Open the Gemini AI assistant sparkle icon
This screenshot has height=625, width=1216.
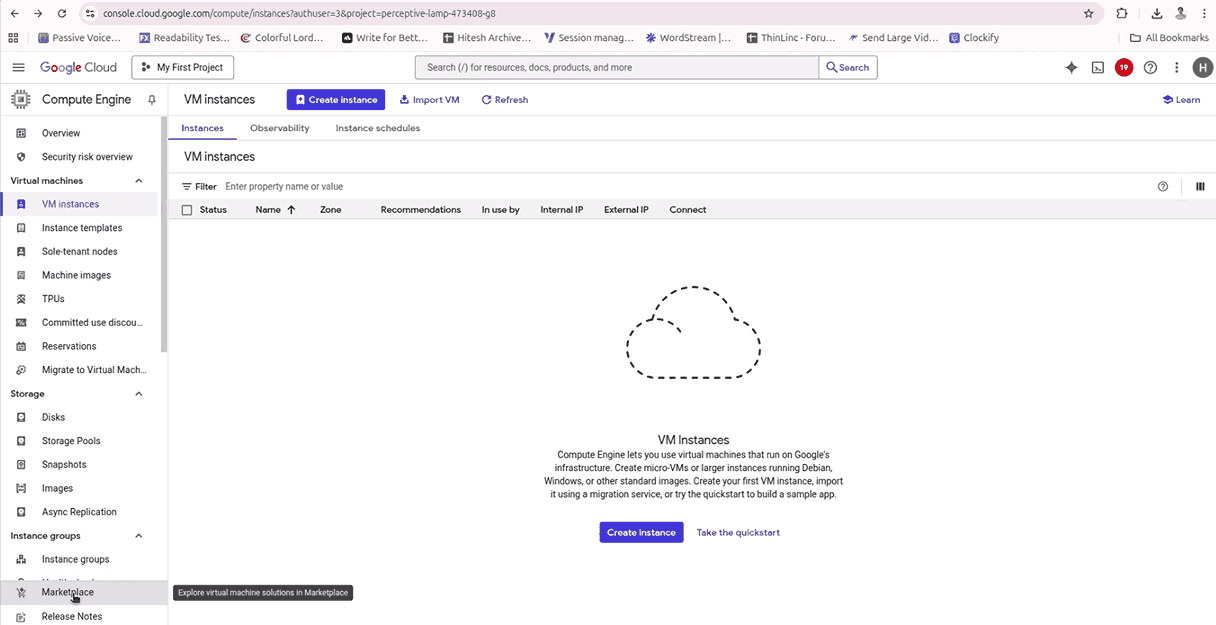(x=1071, y=68)
